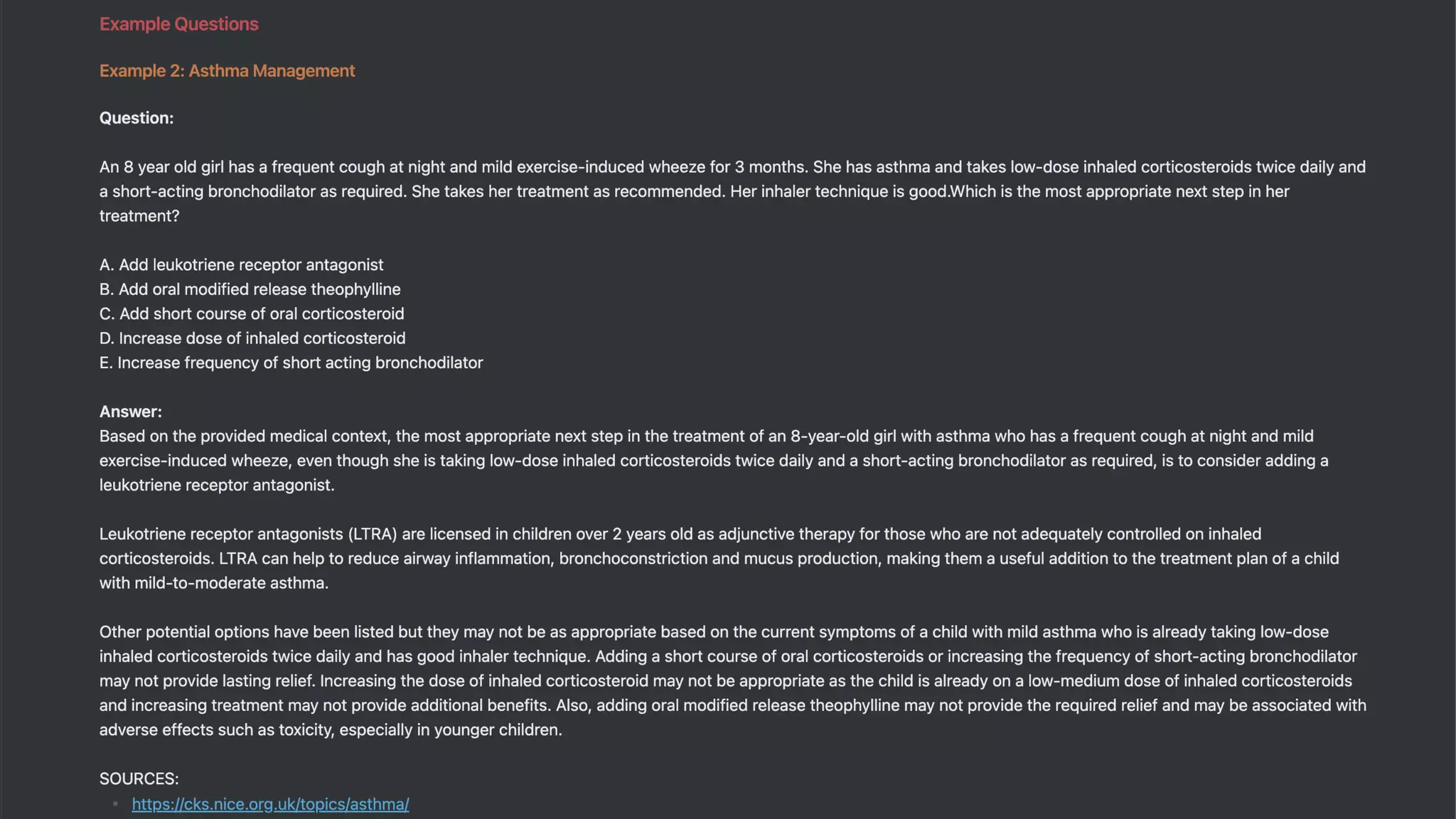Click the bullet before the sources link
1456x819 pixels.
[115, 804]
